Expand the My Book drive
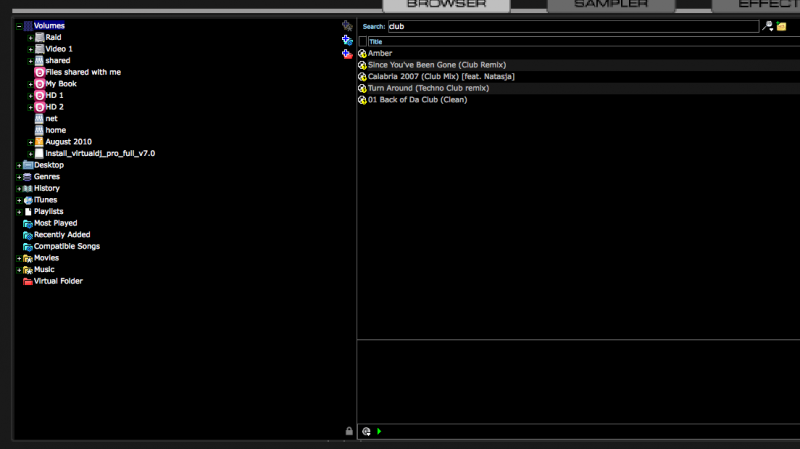This screenshot has height=449, width=800. coord(31,84)
